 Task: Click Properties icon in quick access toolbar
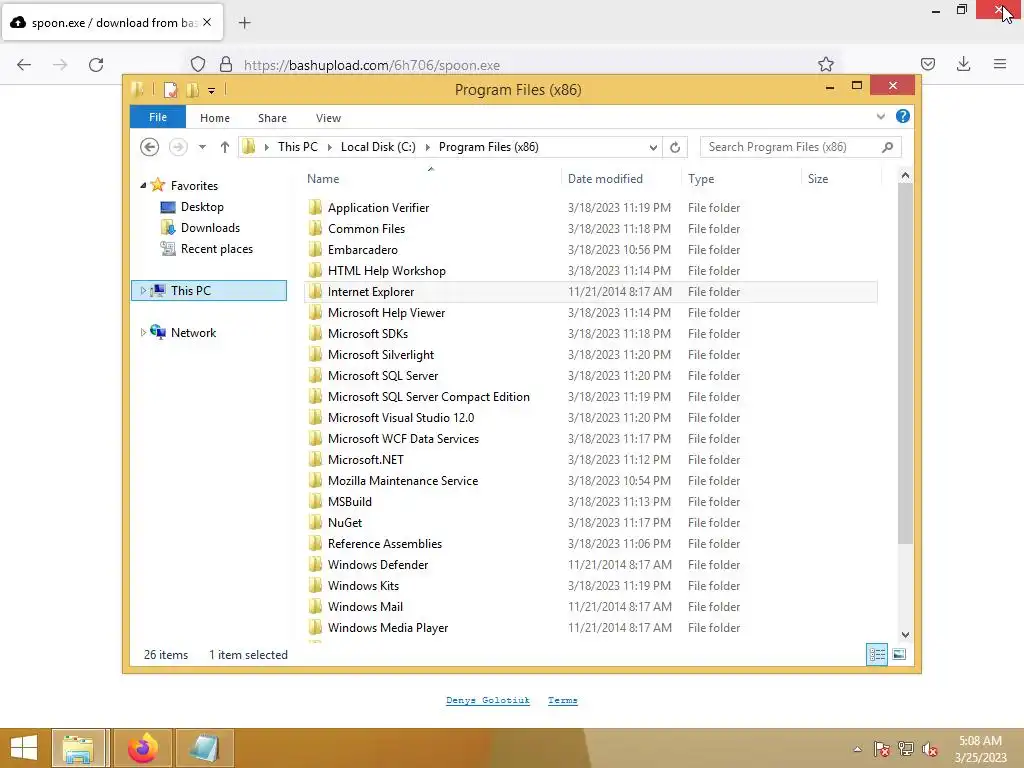pos(170,89)
